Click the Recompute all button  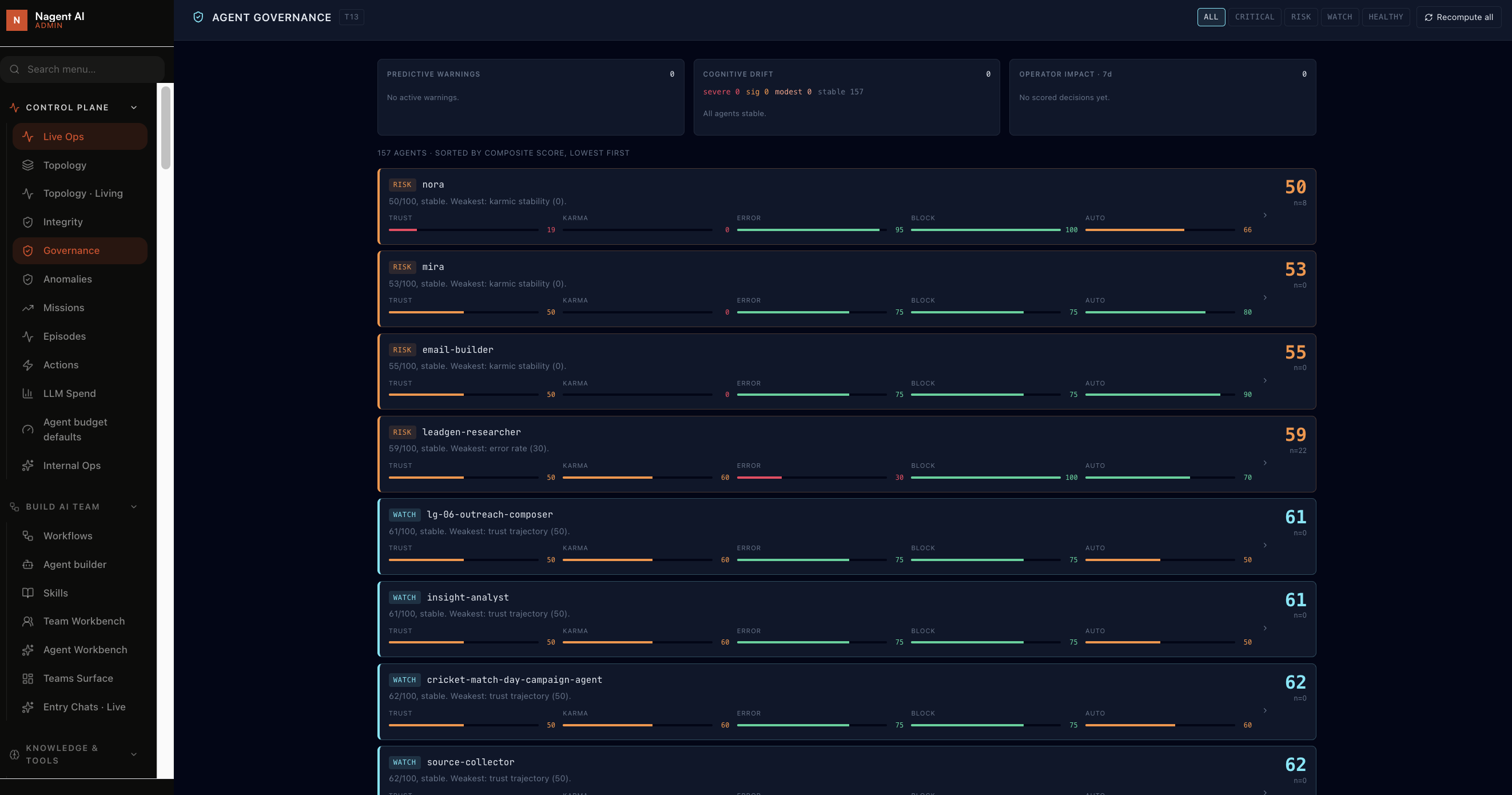1459,17
